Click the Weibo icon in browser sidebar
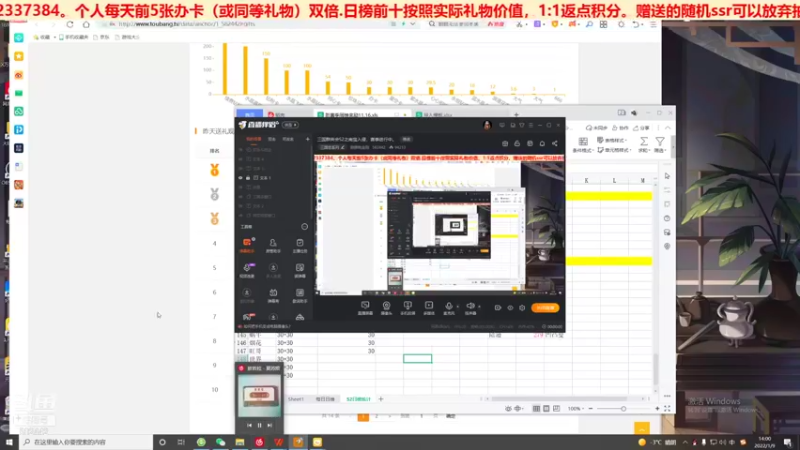Image resolution: width=800 pixels, height=450 pixels. pos(19,75)
